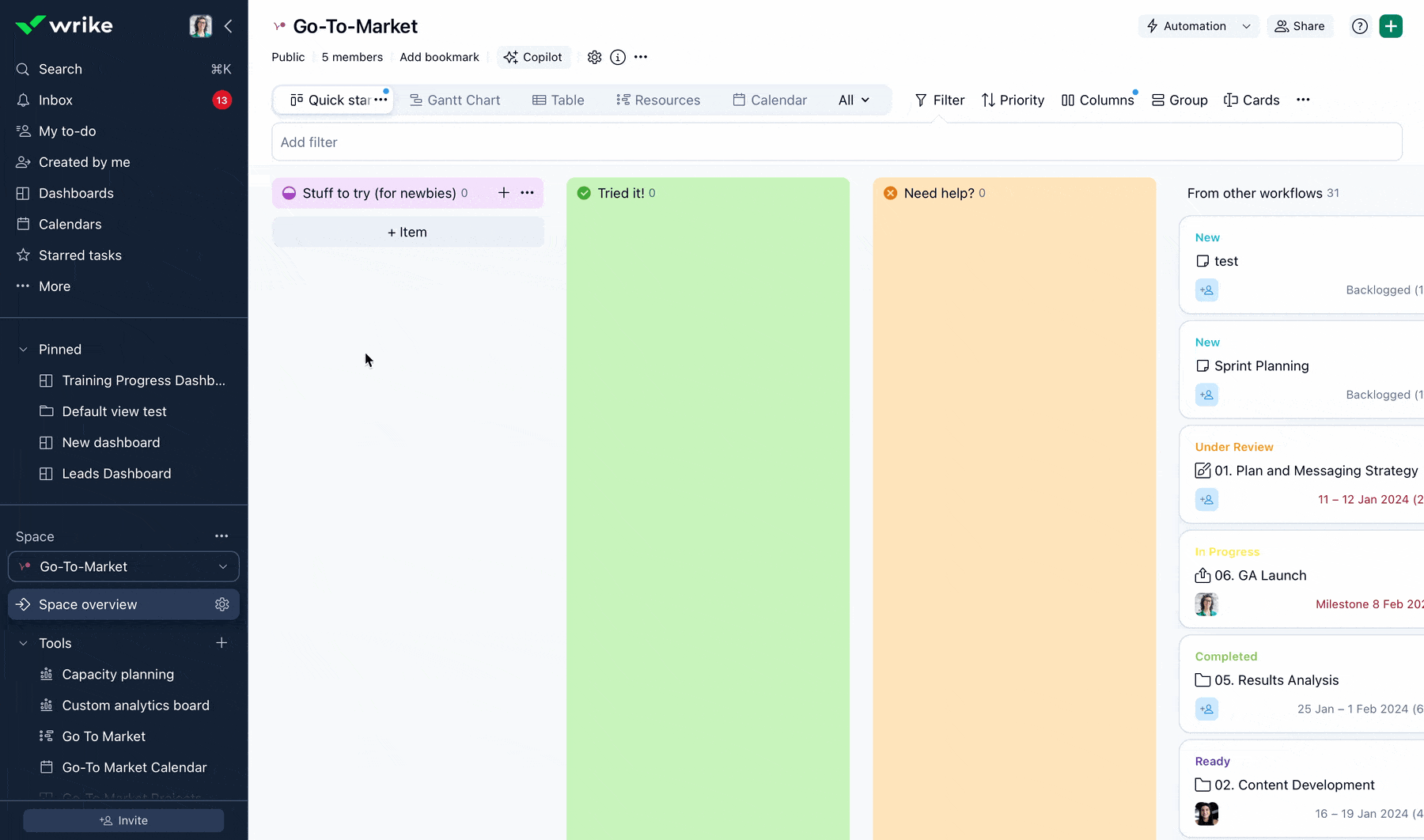Expand the All items dropdown
This screenshot has height=840, width=1424.
[x=854, y=100]
